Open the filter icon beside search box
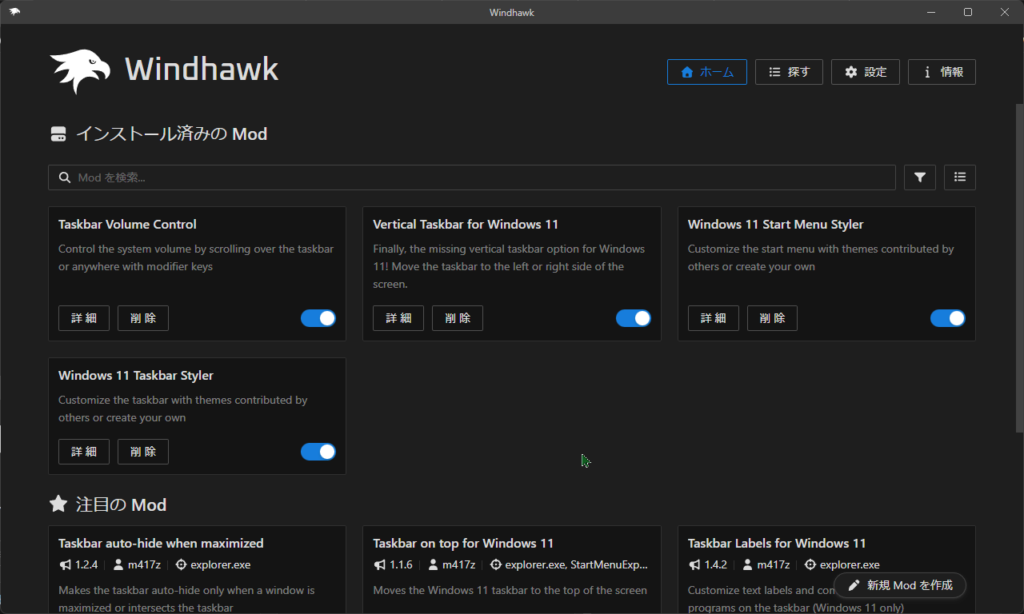1024x614 pixels. coord(919,177)
